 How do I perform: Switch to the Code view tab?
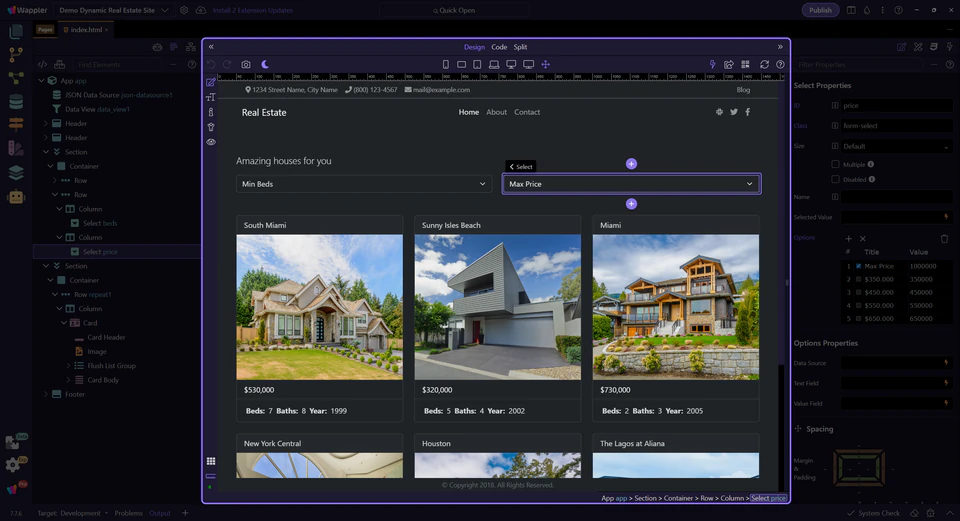(499, 47)
